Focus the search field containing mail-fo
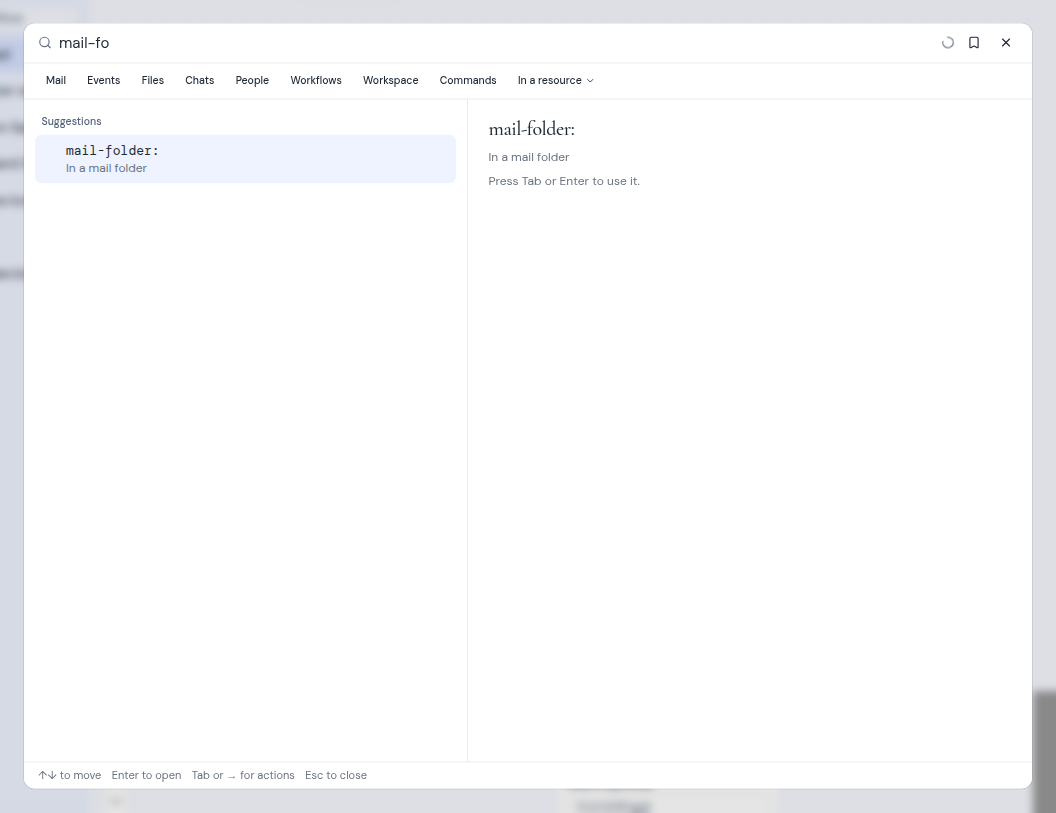 tap(495, 43)
